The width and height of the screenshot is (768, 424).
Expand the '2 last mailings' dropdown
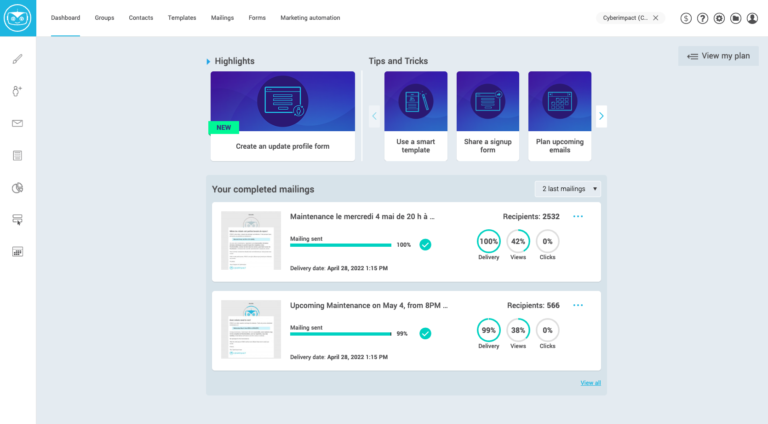568,188
